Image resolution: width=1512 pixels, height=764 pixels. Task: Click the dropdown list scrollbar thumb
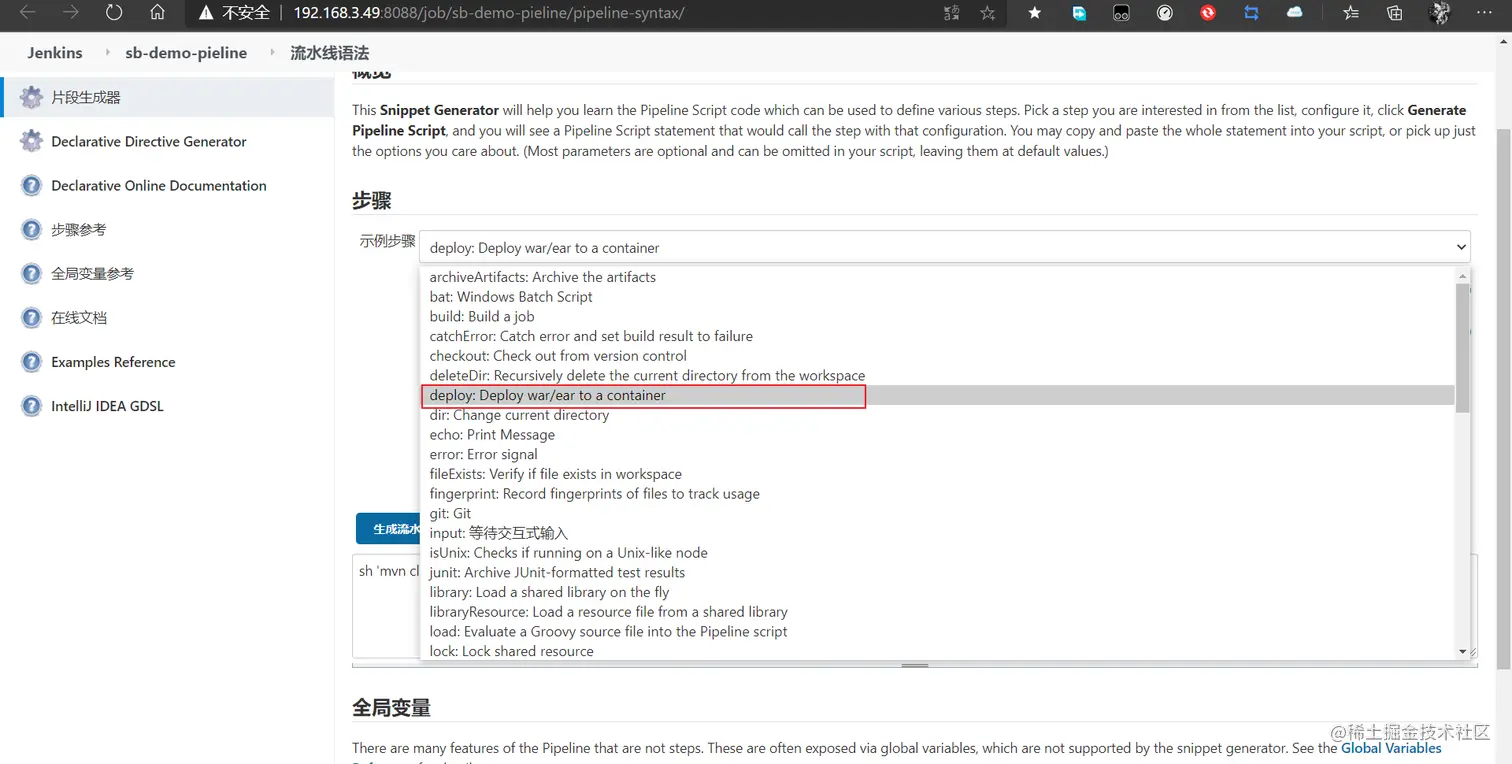point(1462,347)
